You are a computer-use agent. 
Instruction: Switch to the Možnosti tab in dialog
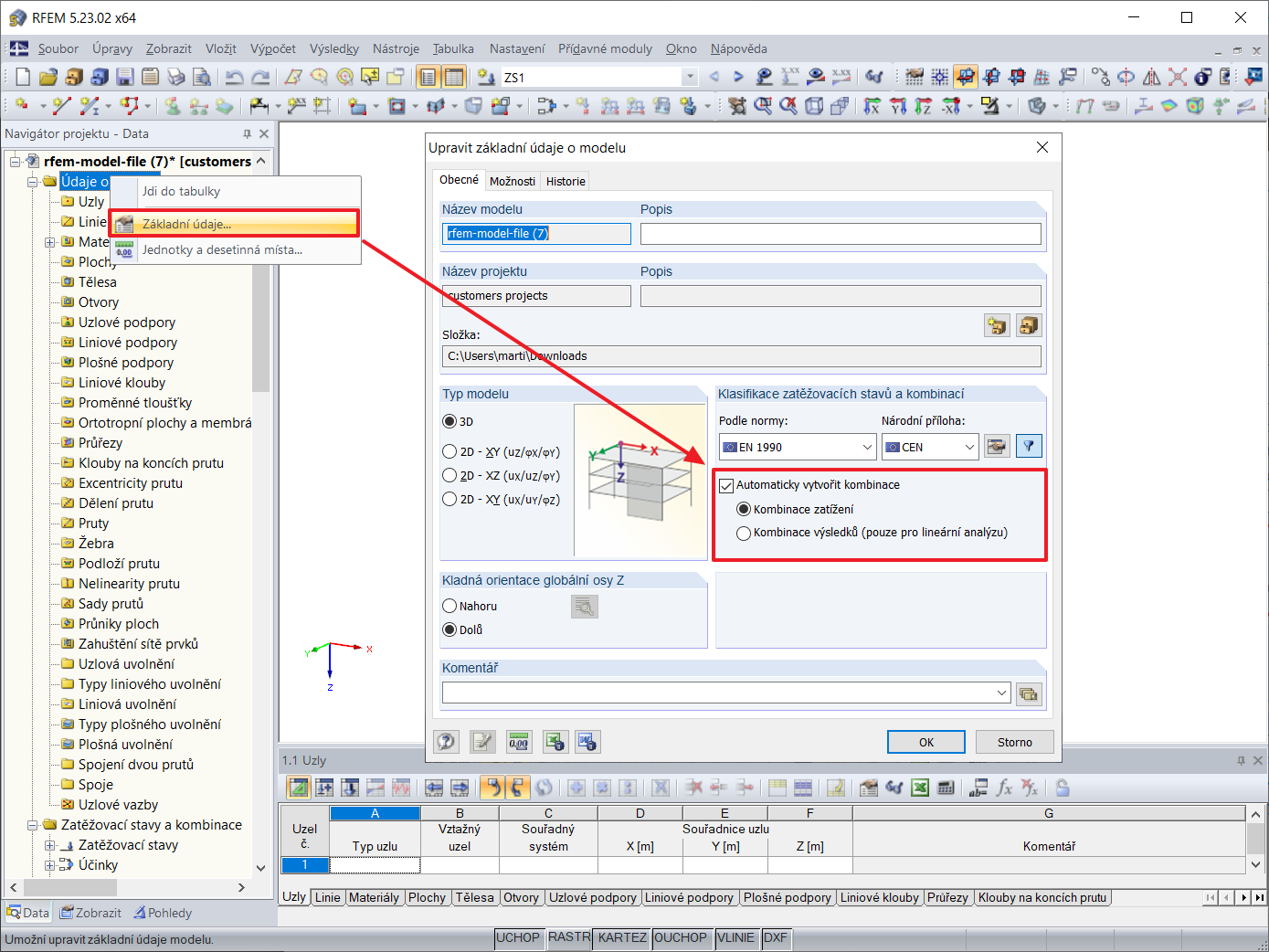click(x=512, y=181)
